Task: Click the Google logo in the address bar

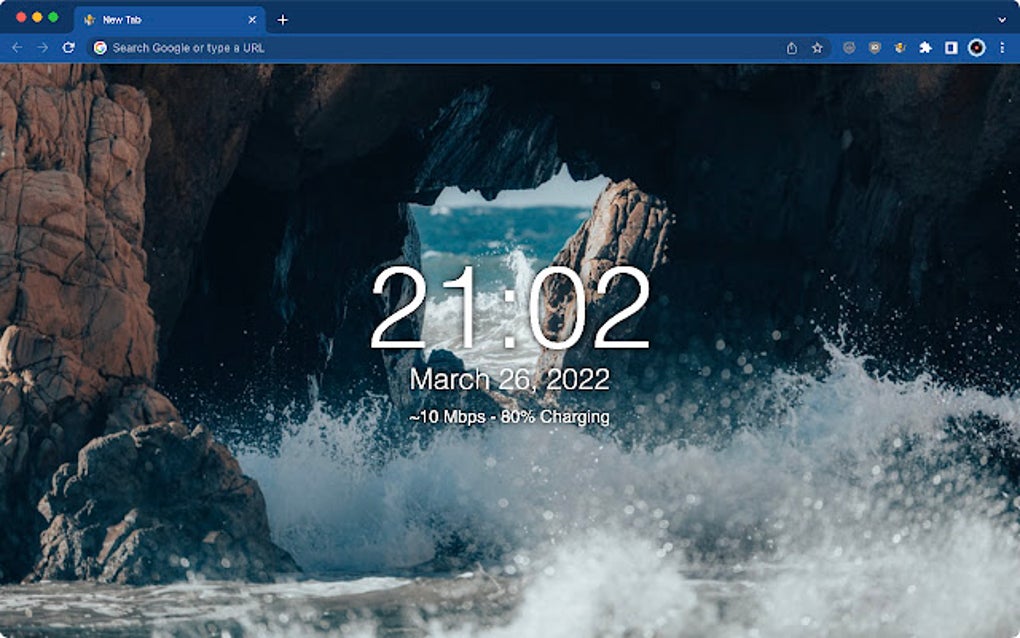Action: click(x=98, y=46)
